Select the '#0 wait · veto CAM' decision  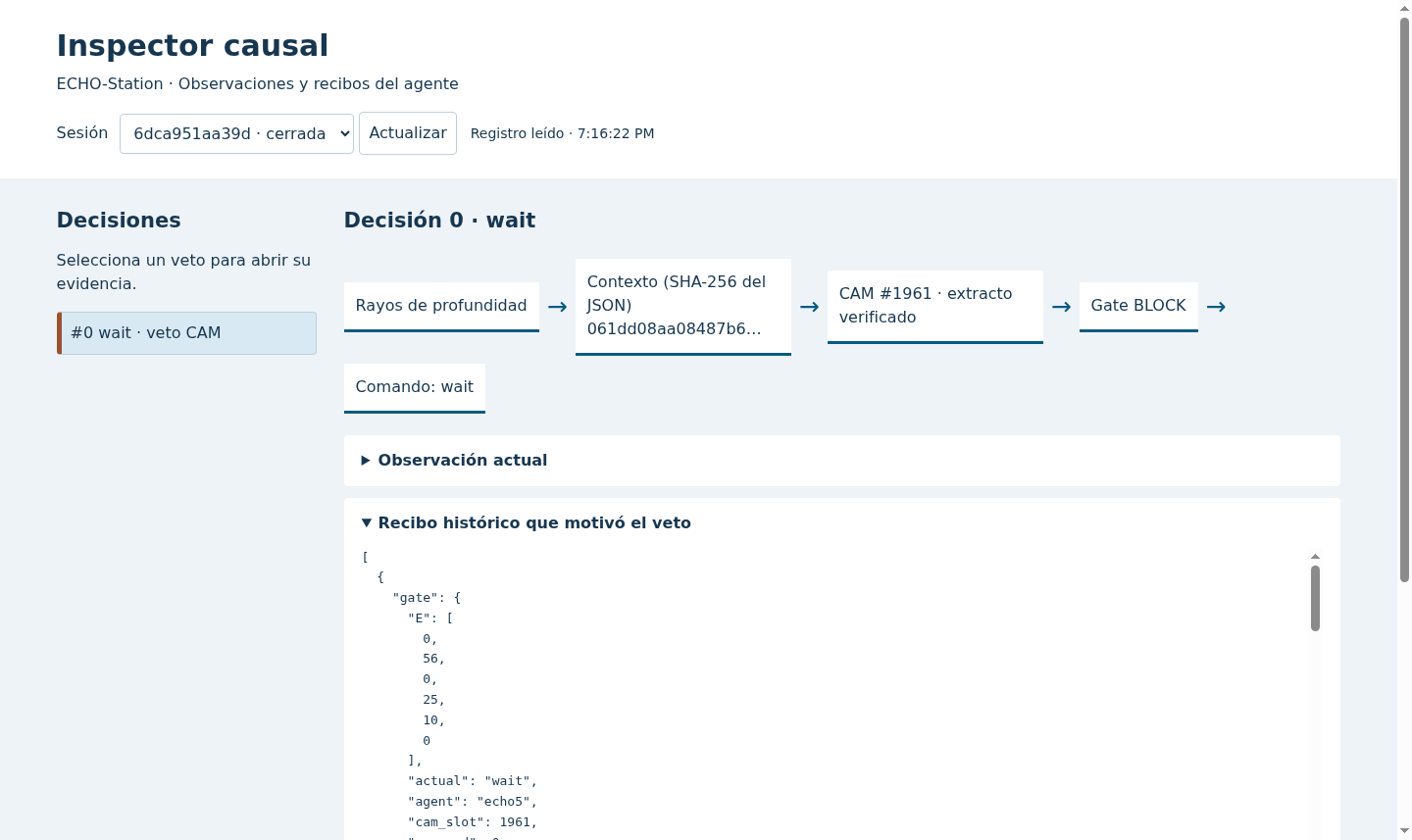click(x=186, y=333)
